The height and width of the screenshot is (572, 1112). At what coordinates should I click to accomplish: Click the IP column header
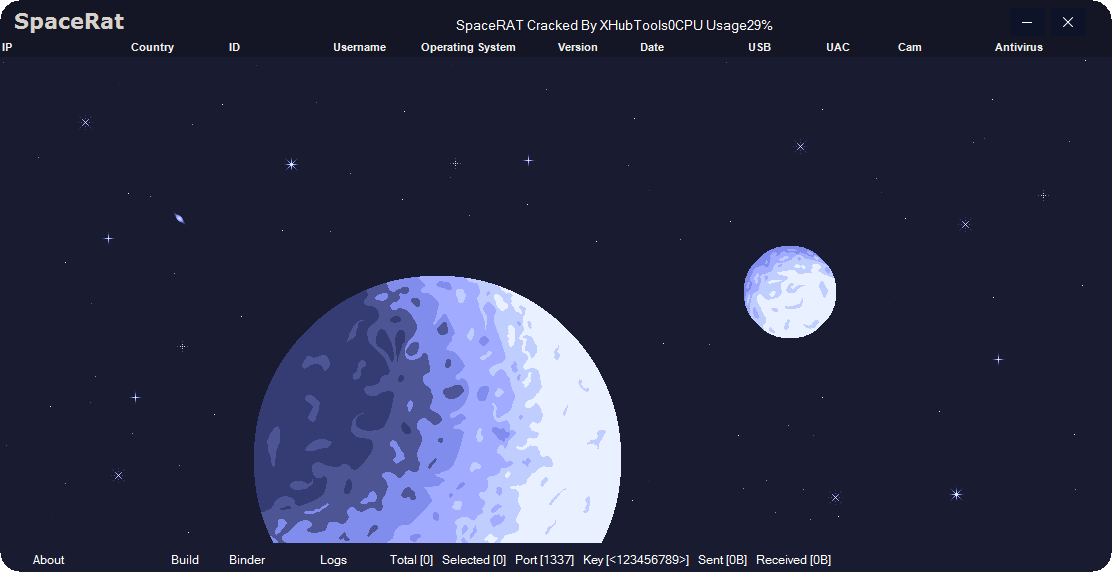pyautogui.click(x=7, y=47)
